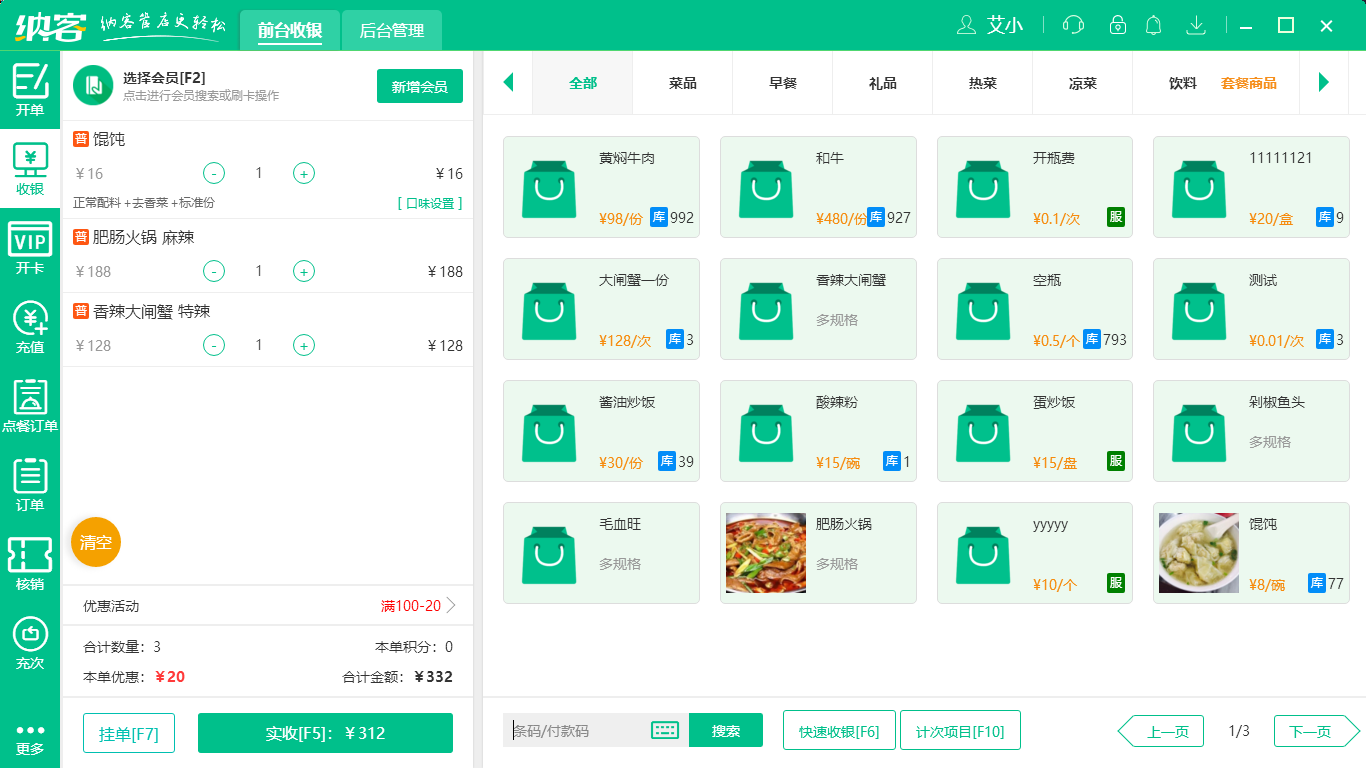Increase 馄饨 quantity with plus button
This screenshot has height=768, width=1366.
coord(303,173)
